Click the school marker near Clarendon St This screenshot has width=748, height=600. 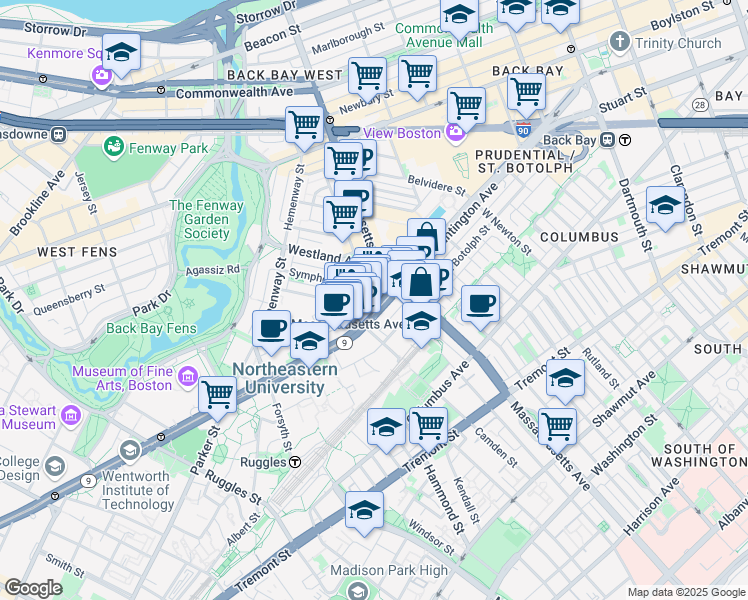[665, 206]
